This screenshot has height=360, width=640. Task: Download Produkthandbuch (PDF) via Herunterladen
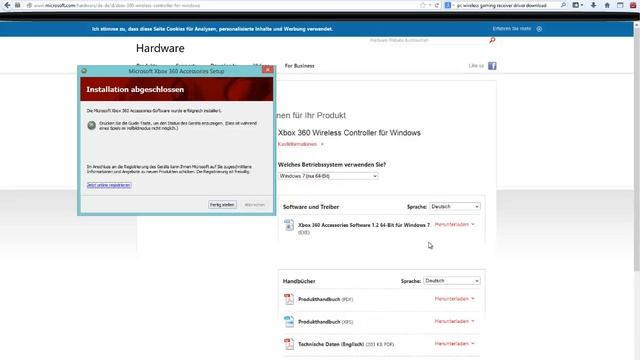[x=454, y=299]
